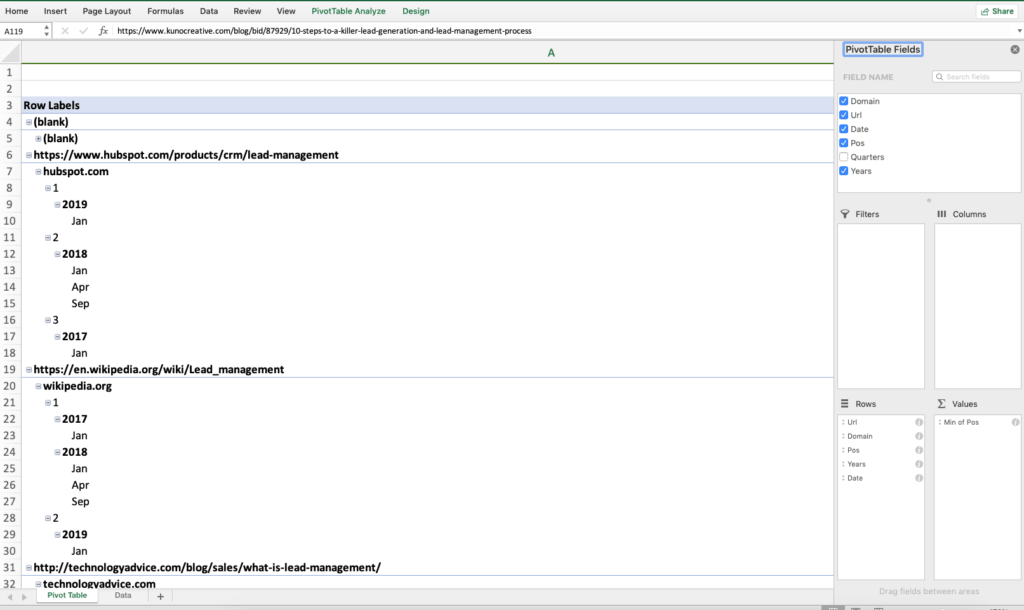Enable the Quarters field checkbox
This screenshot has height=610, width=1024.
(x=844, y=157)
